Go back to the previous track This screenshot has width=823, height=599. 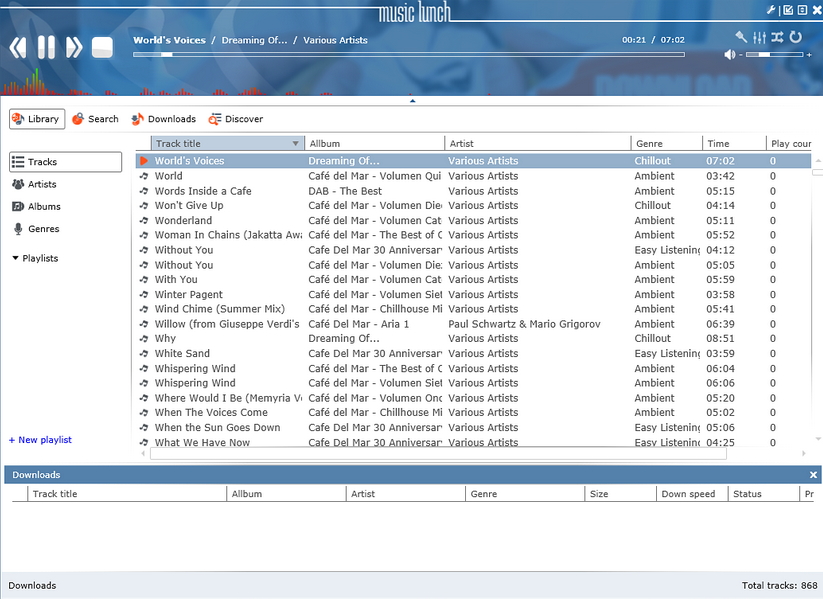pos(18,47)
